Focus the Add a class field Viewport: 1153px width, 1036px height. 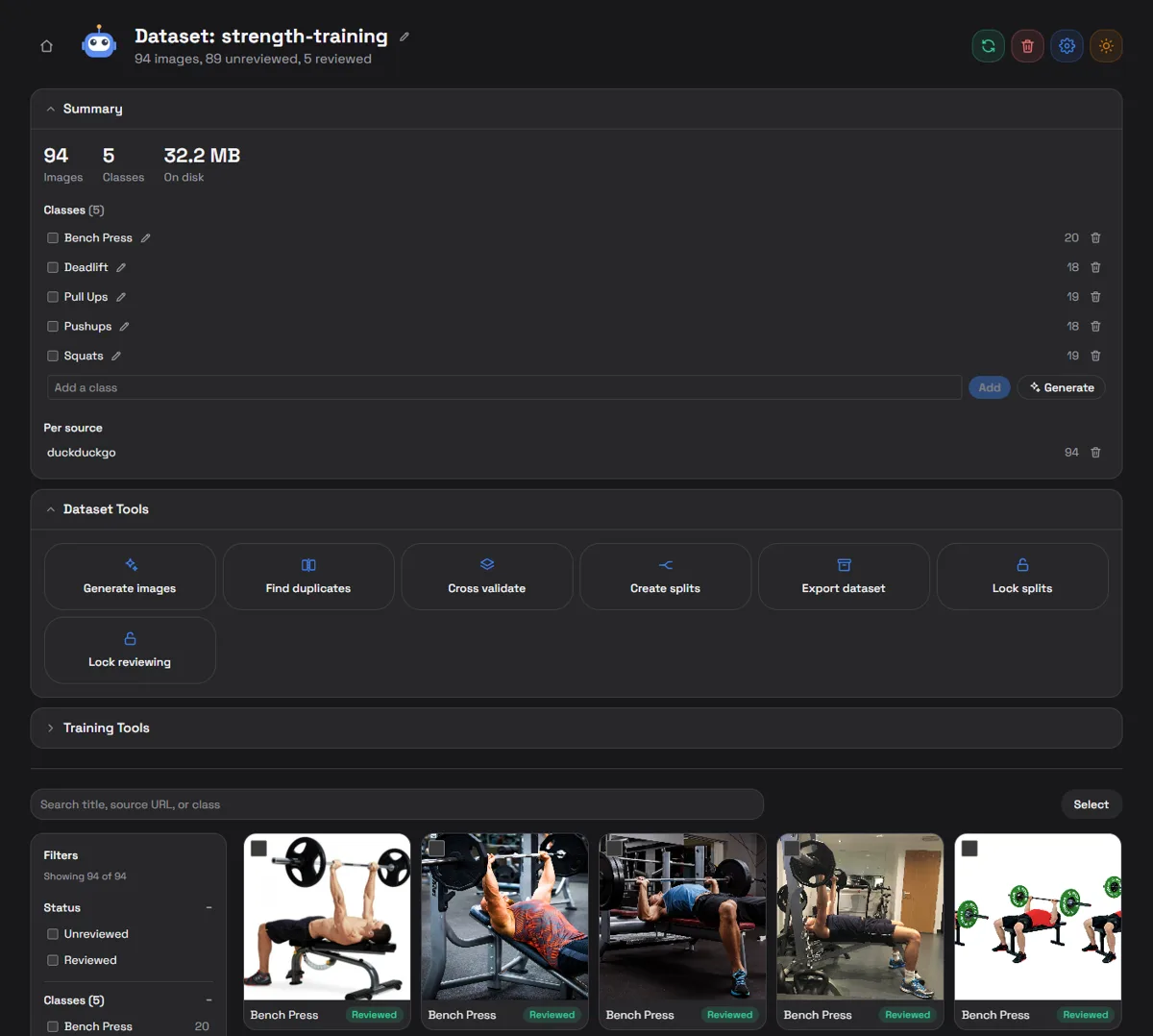504,387
